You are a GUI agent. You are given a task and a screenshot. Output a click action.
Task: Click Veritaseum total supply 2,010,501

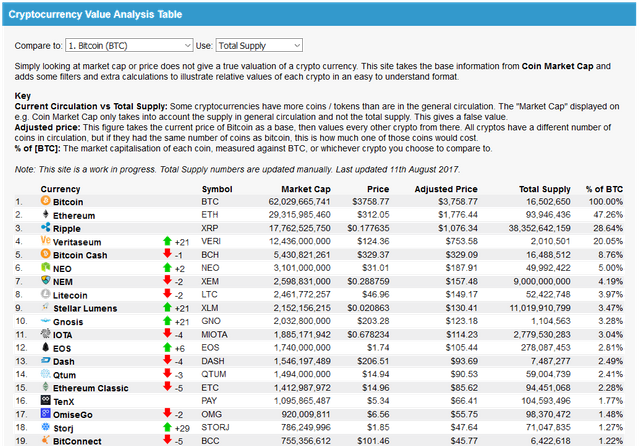tap(551, 241)
